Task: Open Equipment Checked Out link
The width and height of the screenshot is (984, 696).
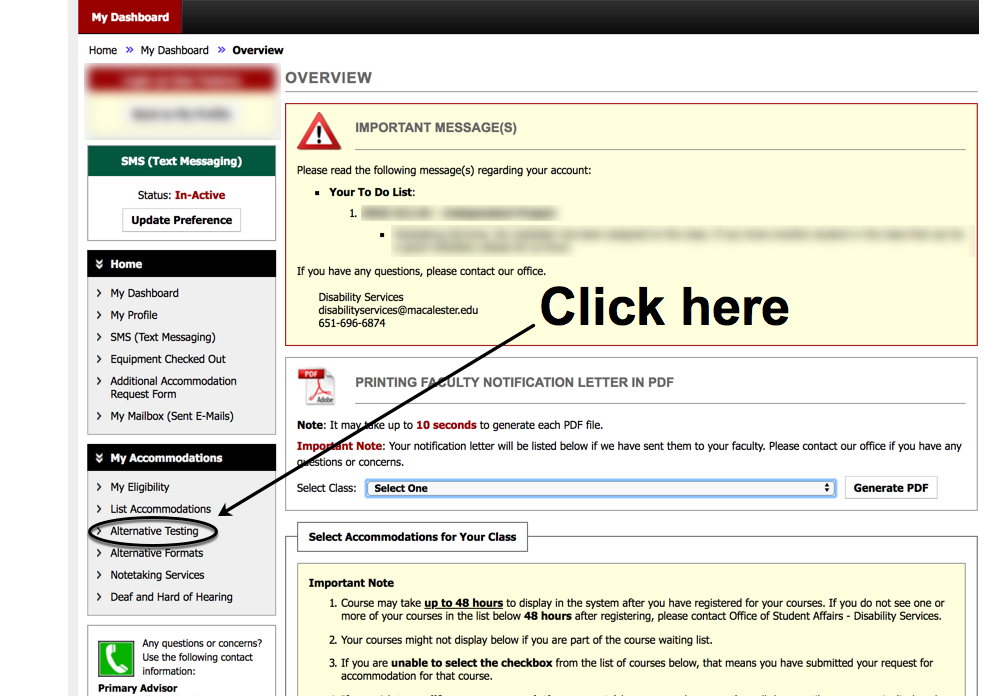Action: (168, 359)
